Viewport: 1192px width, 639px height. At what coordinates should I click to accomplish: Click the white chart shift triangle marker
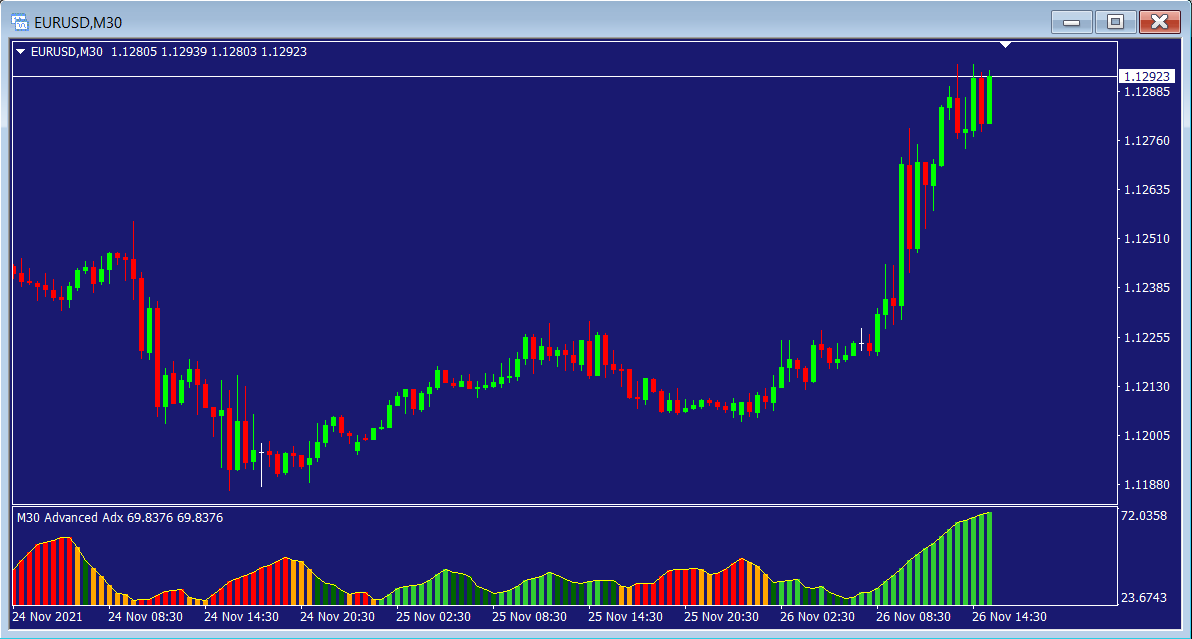(x=1006, y=45)
